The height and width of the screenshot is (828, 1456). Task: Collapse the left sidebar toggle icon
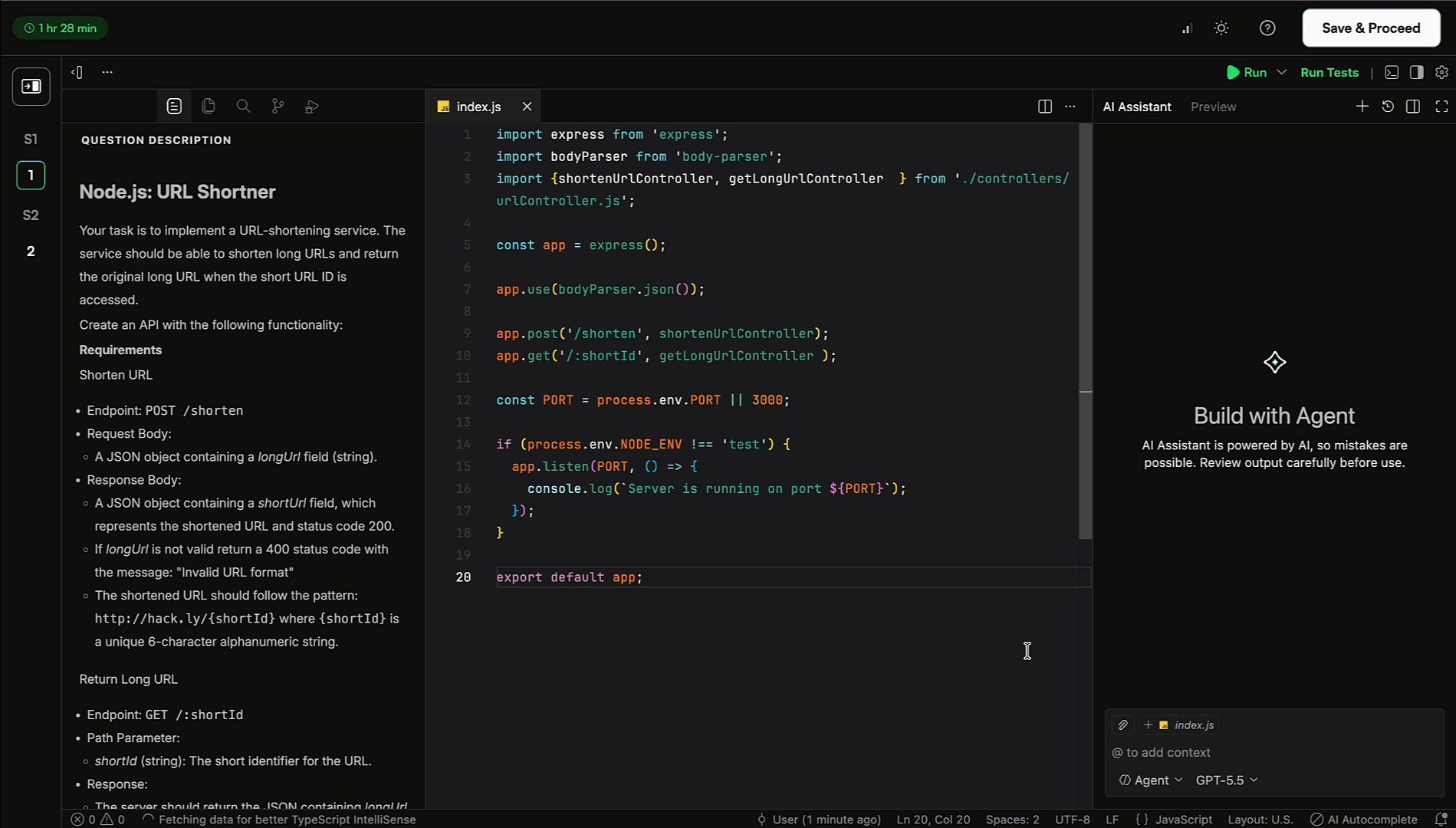pyautogui.click(x=77, y=72)
